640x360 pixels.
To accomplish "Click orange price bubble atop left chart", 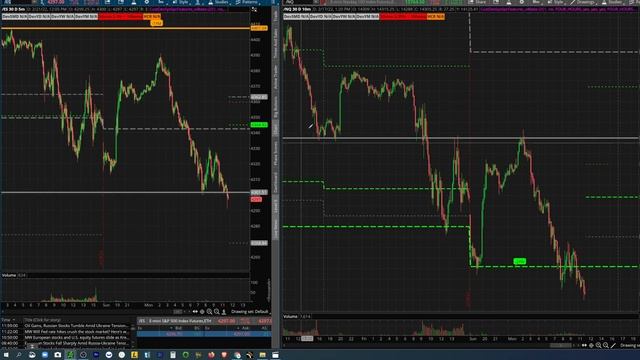I will 157,23.
